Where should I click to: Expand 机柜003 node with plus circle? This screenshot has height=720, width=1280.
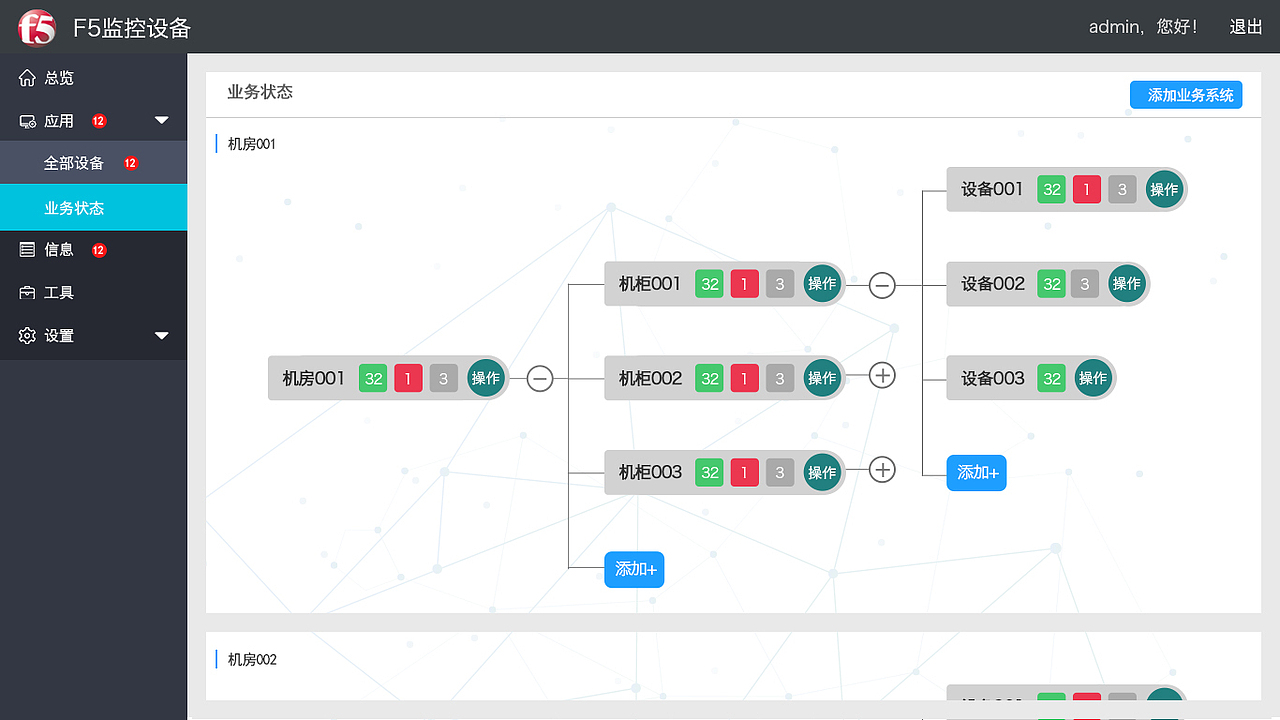882,469
